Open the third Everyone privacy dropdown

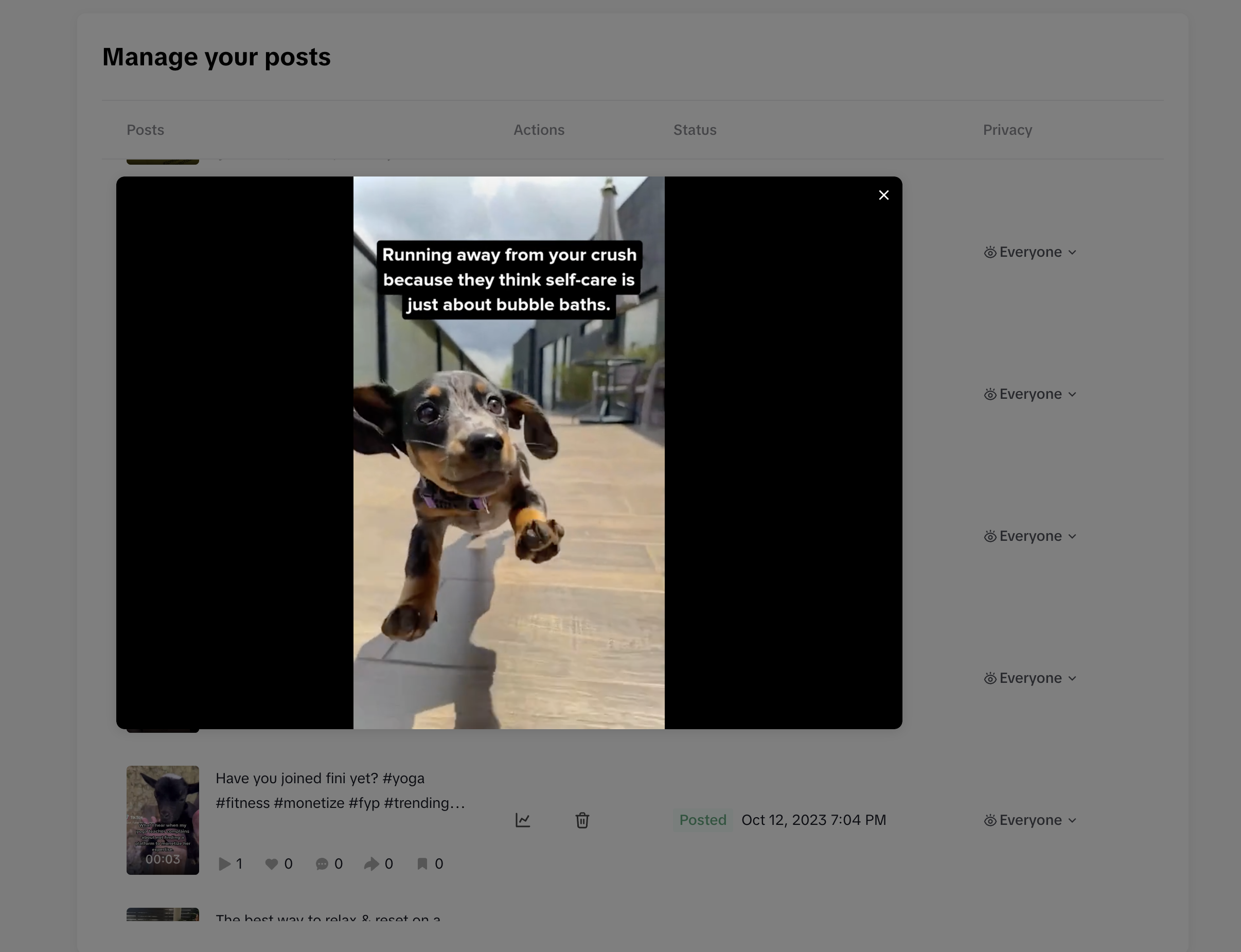pyautogui.click(x=1029, y=536)
